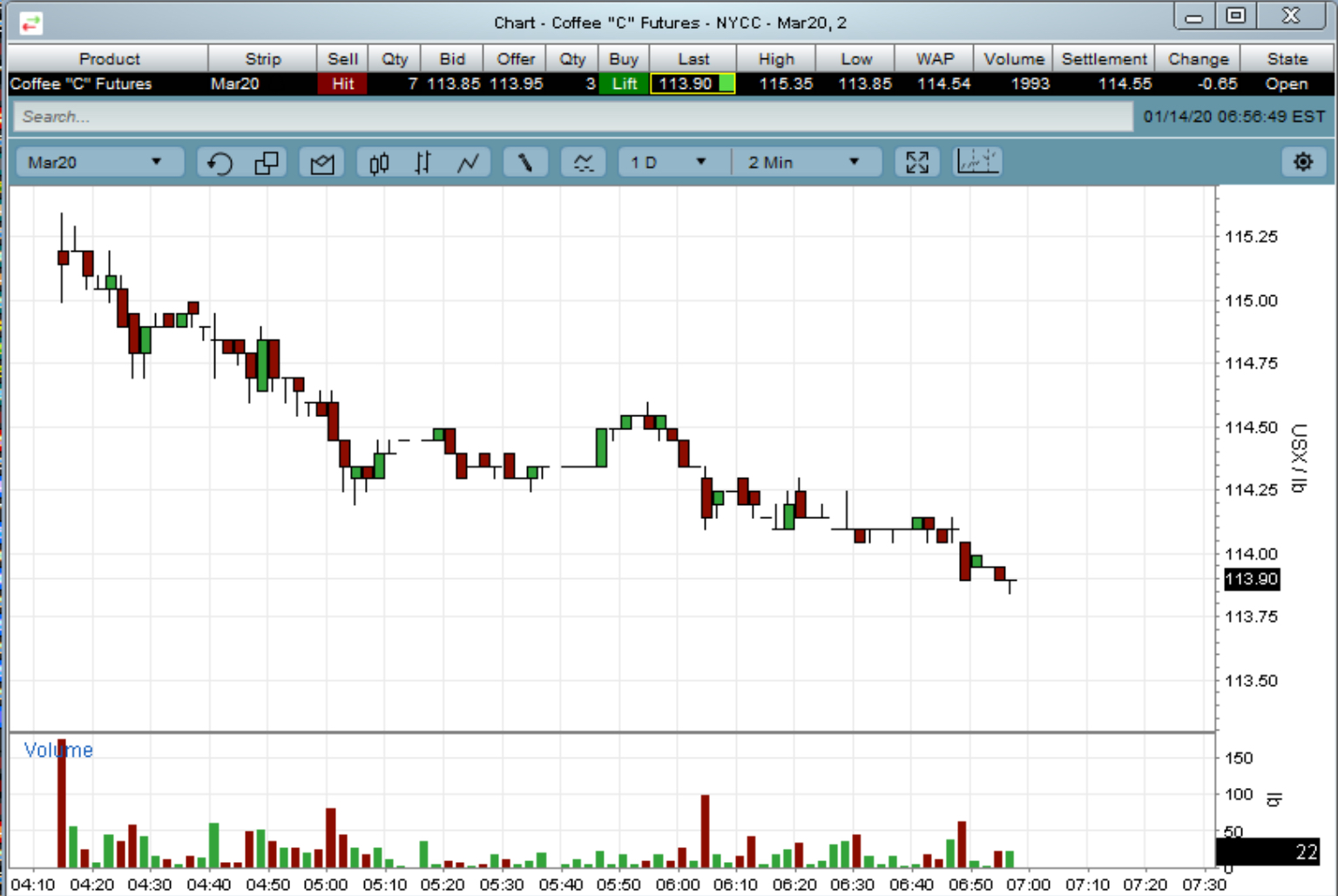Viewport: 1338px width, 896px height.
Task: Click the Offer column header
Action: coord(516,59)
